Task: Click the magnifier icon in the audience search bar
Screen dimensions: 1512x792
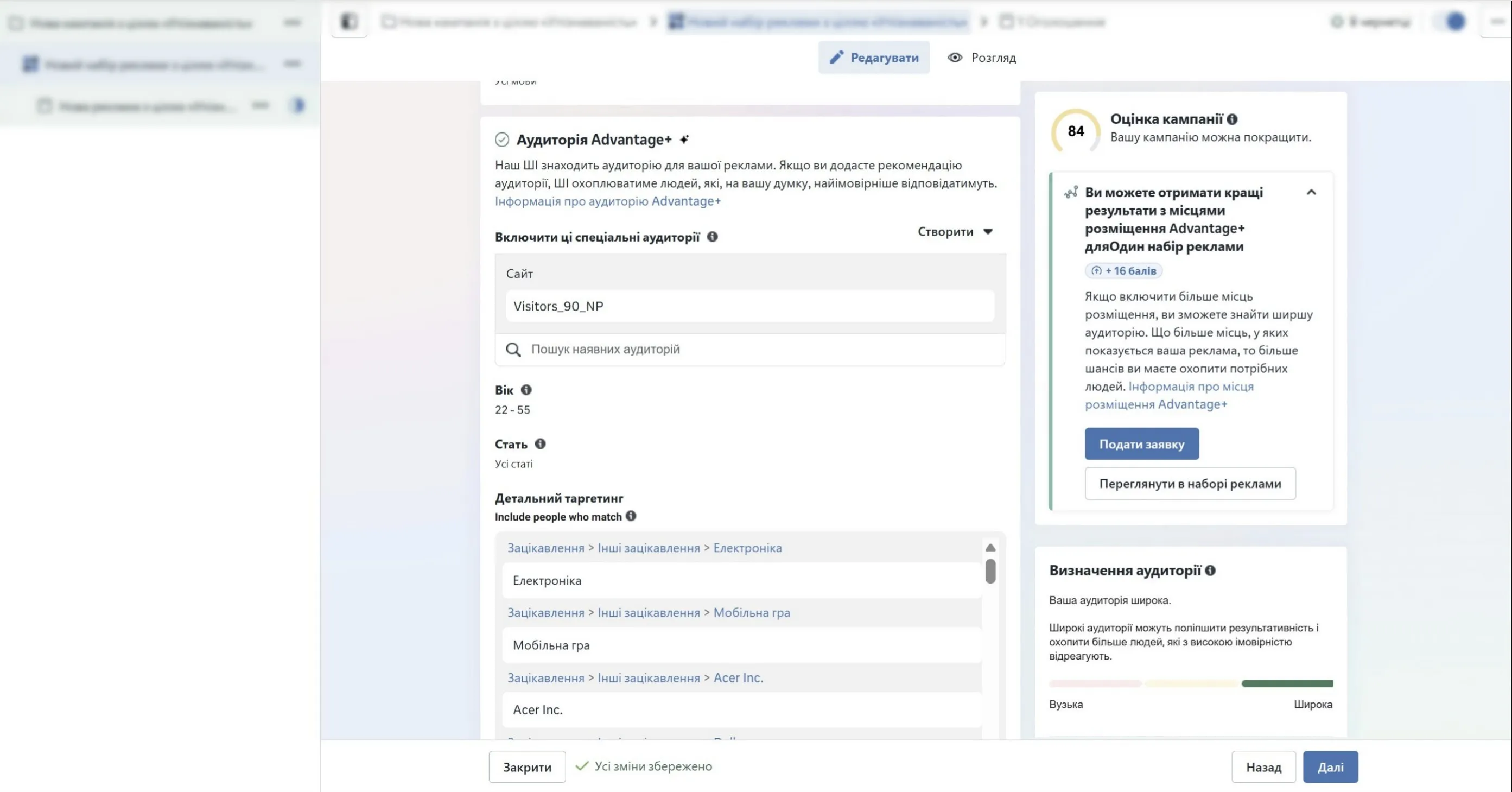Action: pos(513,349)
